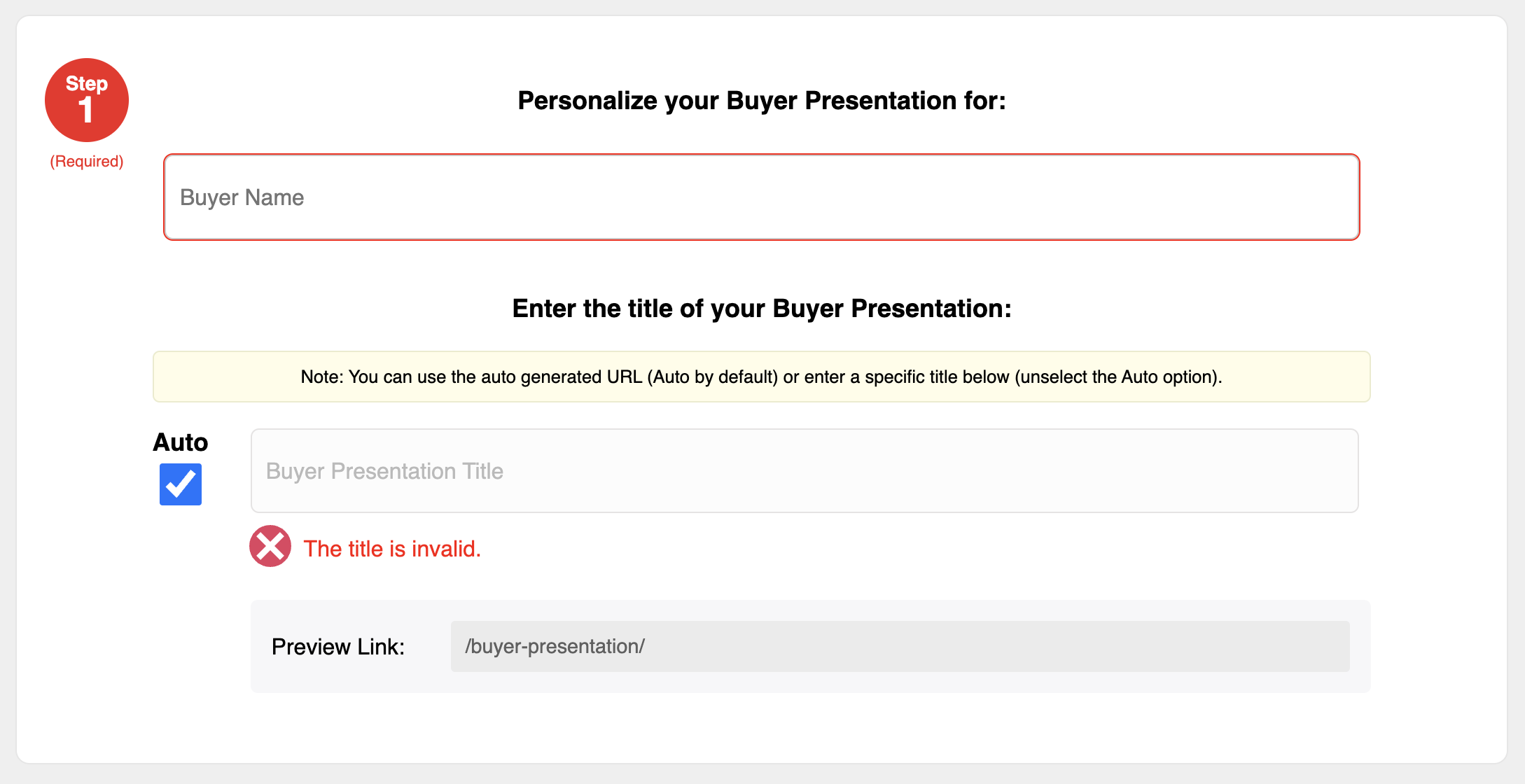This screenshot has height=784, width=1525.
Task: Click the word "Note:" in the banner
Action: 322,377
